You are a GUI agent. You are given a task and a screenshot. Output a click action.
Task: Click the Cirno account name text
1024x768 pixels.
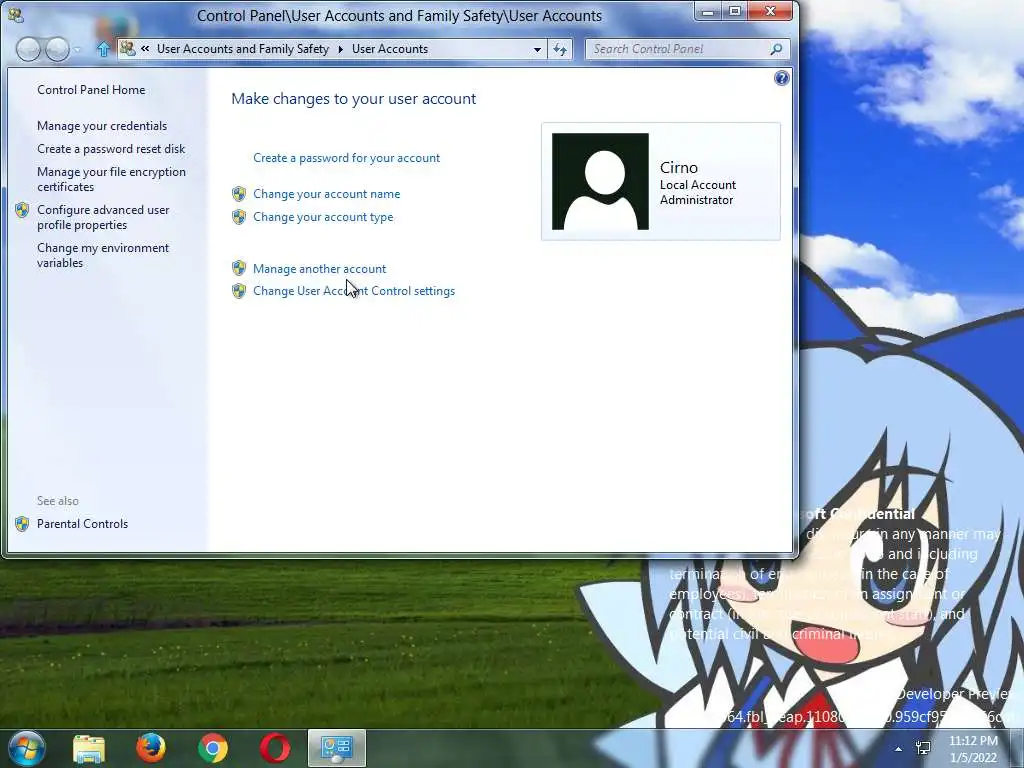(x=679, y=167)
